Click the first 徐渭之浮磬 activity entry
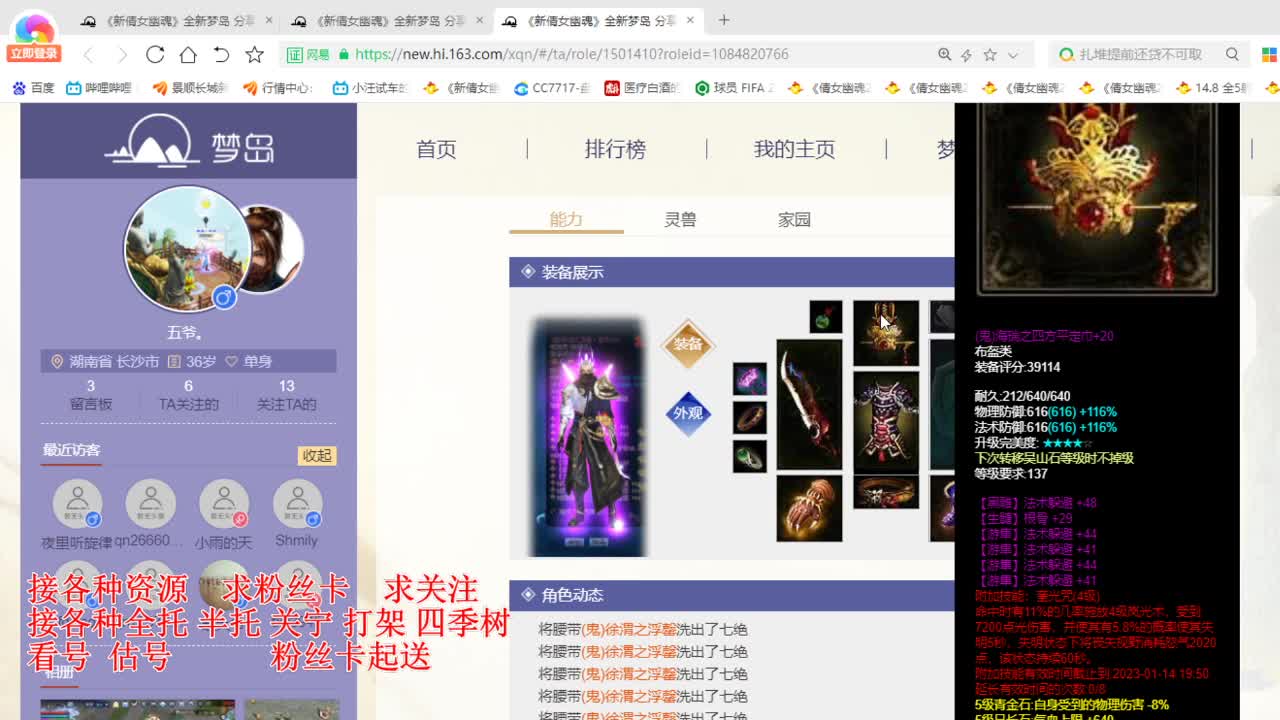1280x720 pixels. [643, 629]
